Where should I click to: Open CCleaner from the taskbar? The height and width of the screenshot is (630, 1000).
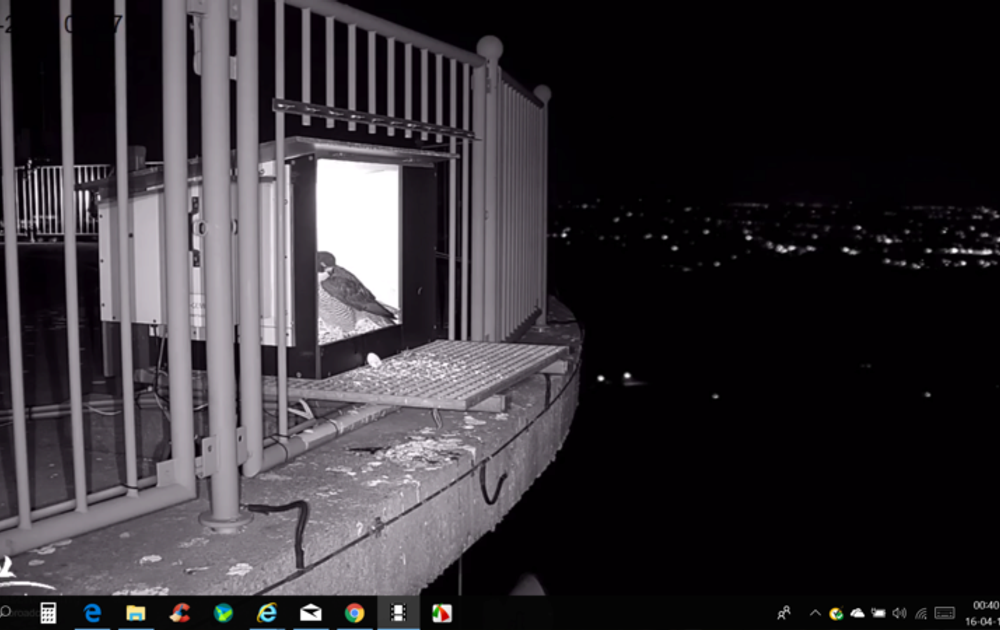180,613
